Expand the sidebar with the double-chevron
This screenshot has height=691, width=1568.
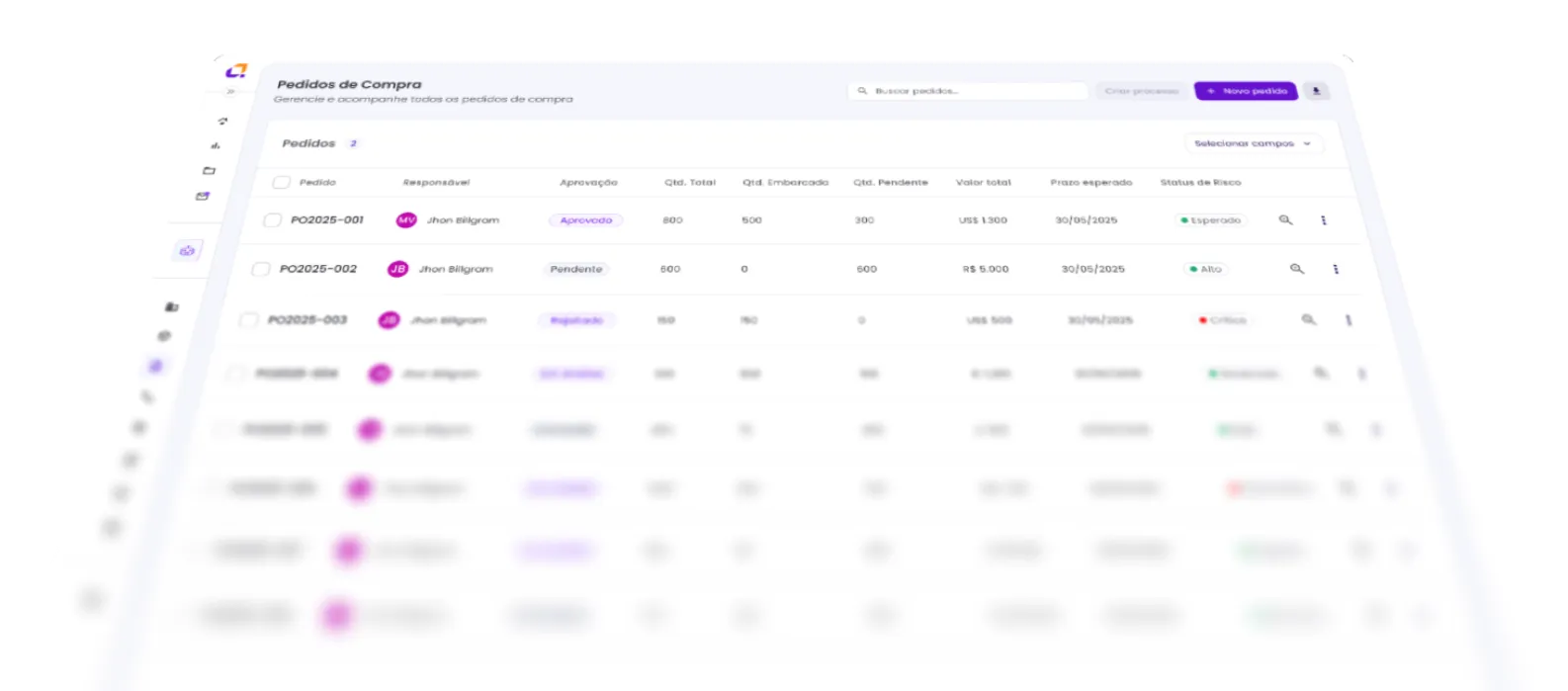[x=230, y=91]
